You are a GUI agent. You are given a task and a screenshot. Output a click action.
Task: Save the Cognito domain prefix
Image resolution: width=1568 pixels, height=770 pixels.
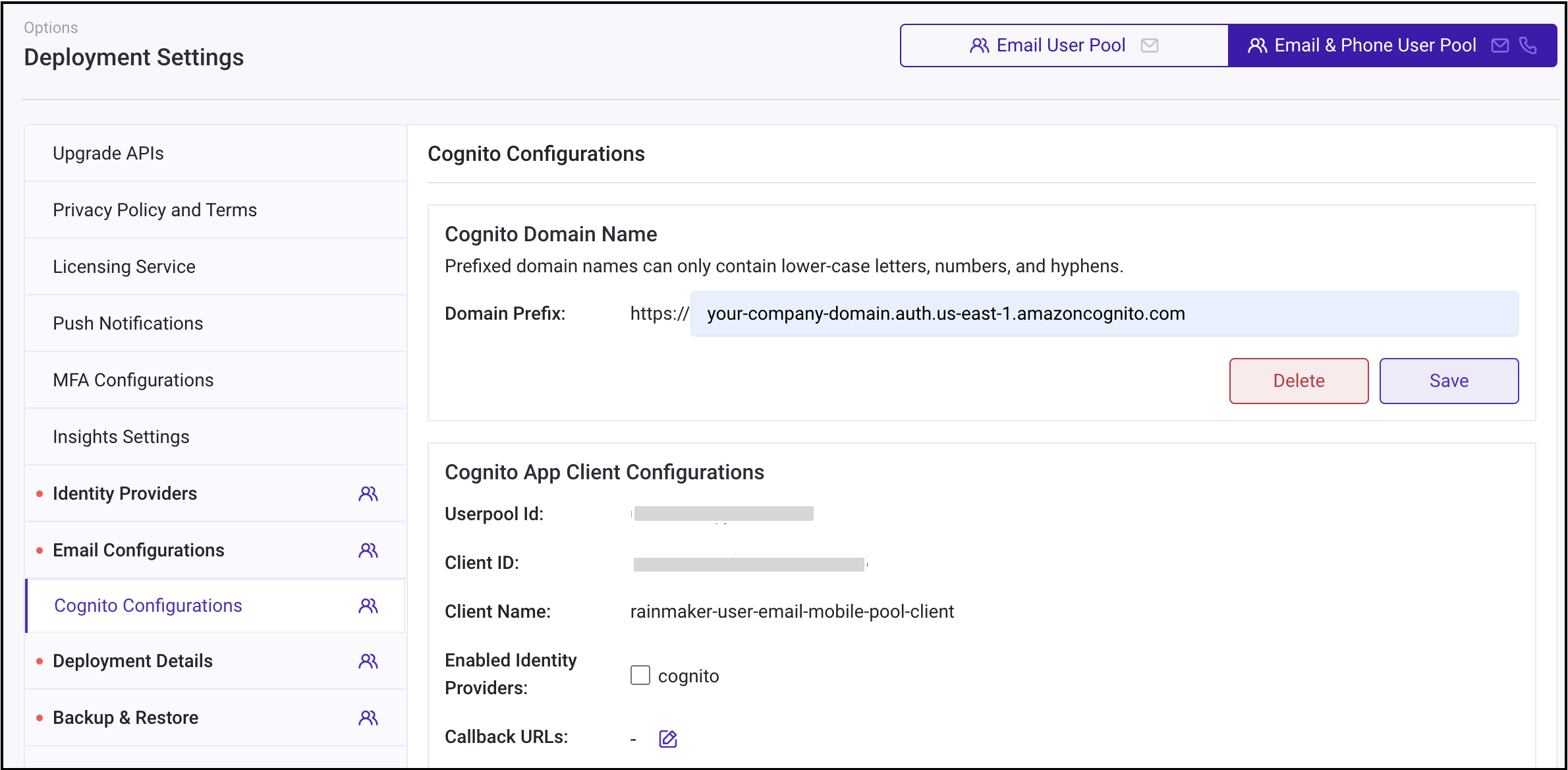pos(1449,381)
